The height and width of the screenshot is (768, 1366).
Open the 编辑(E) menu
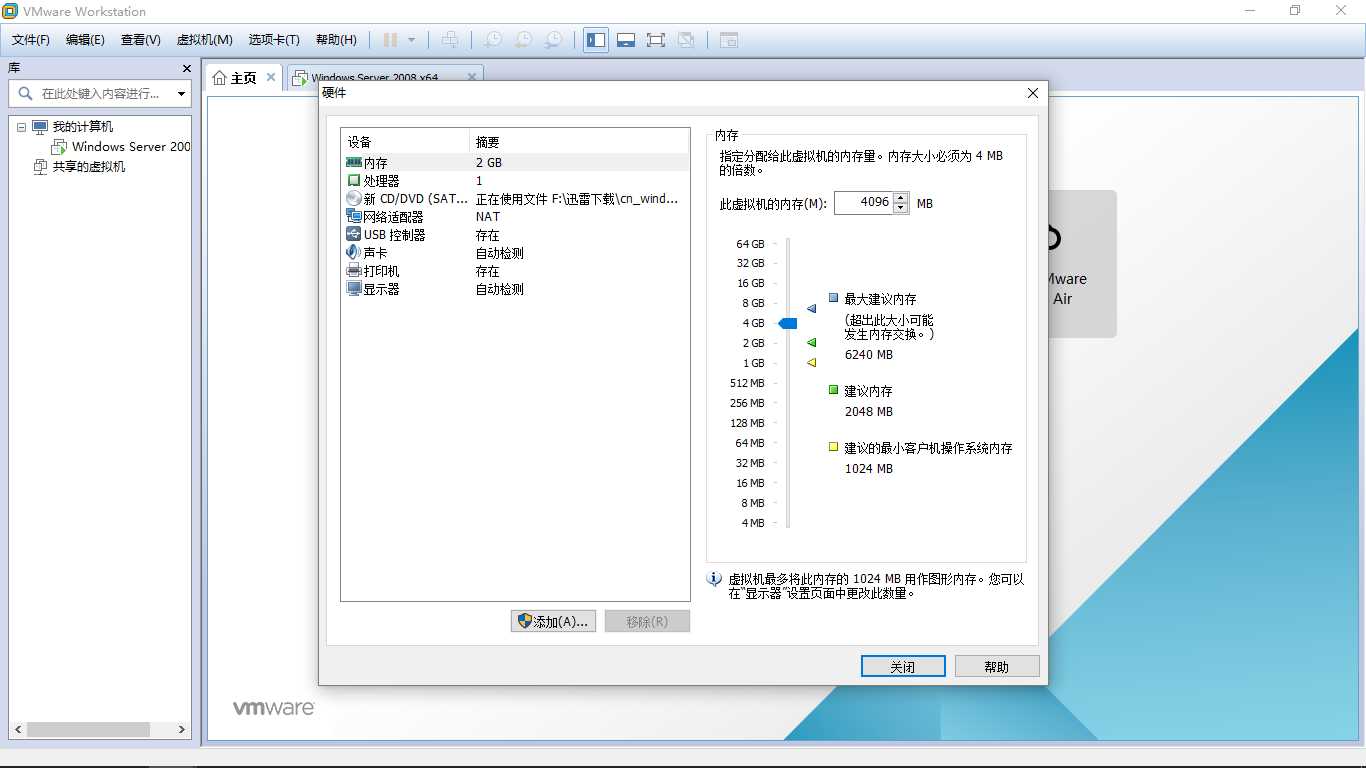pyautogui.click(x=85, y=40)
